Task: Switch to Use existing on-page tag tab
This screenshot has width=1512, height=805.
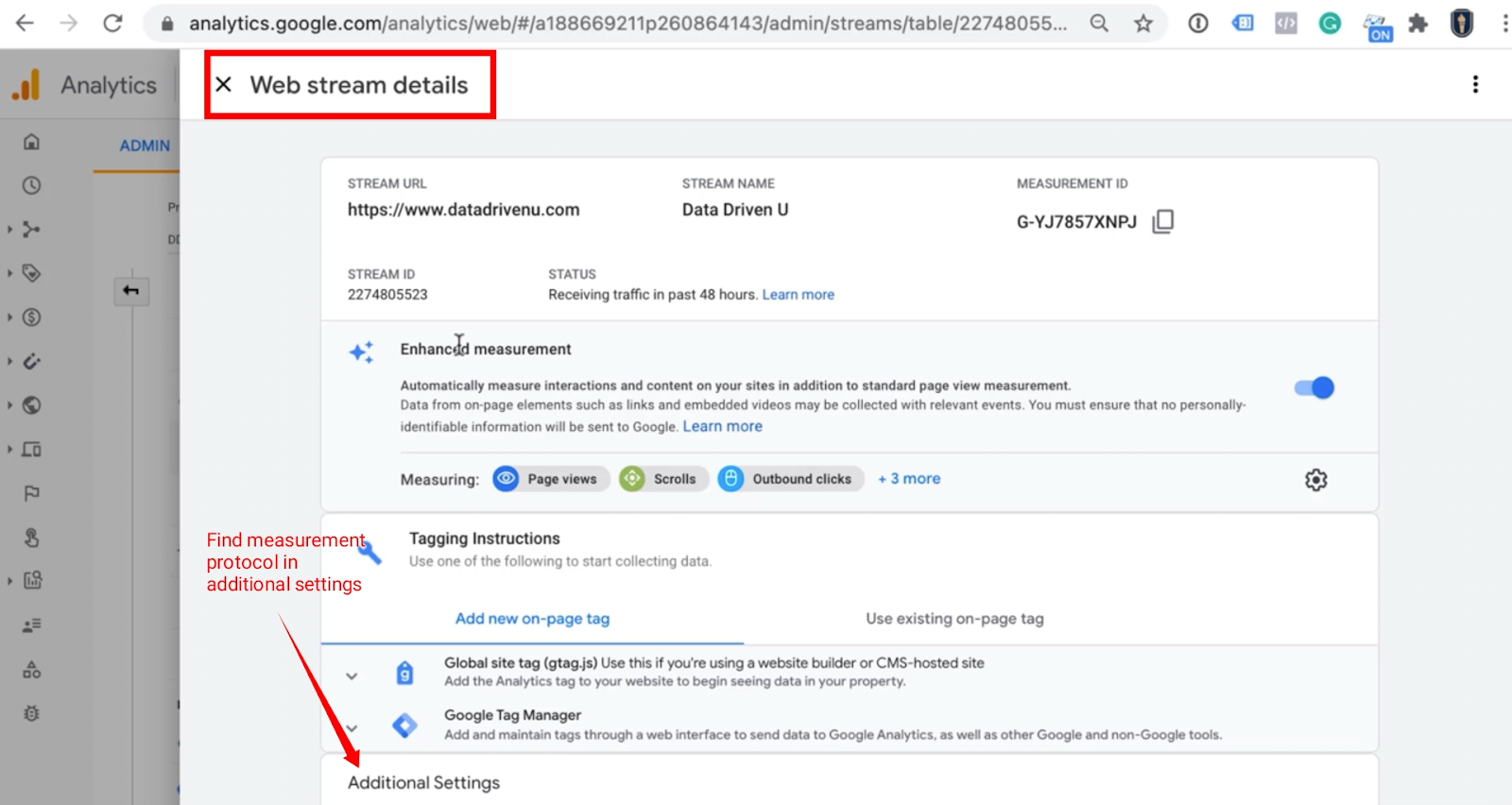Action: 954,619
